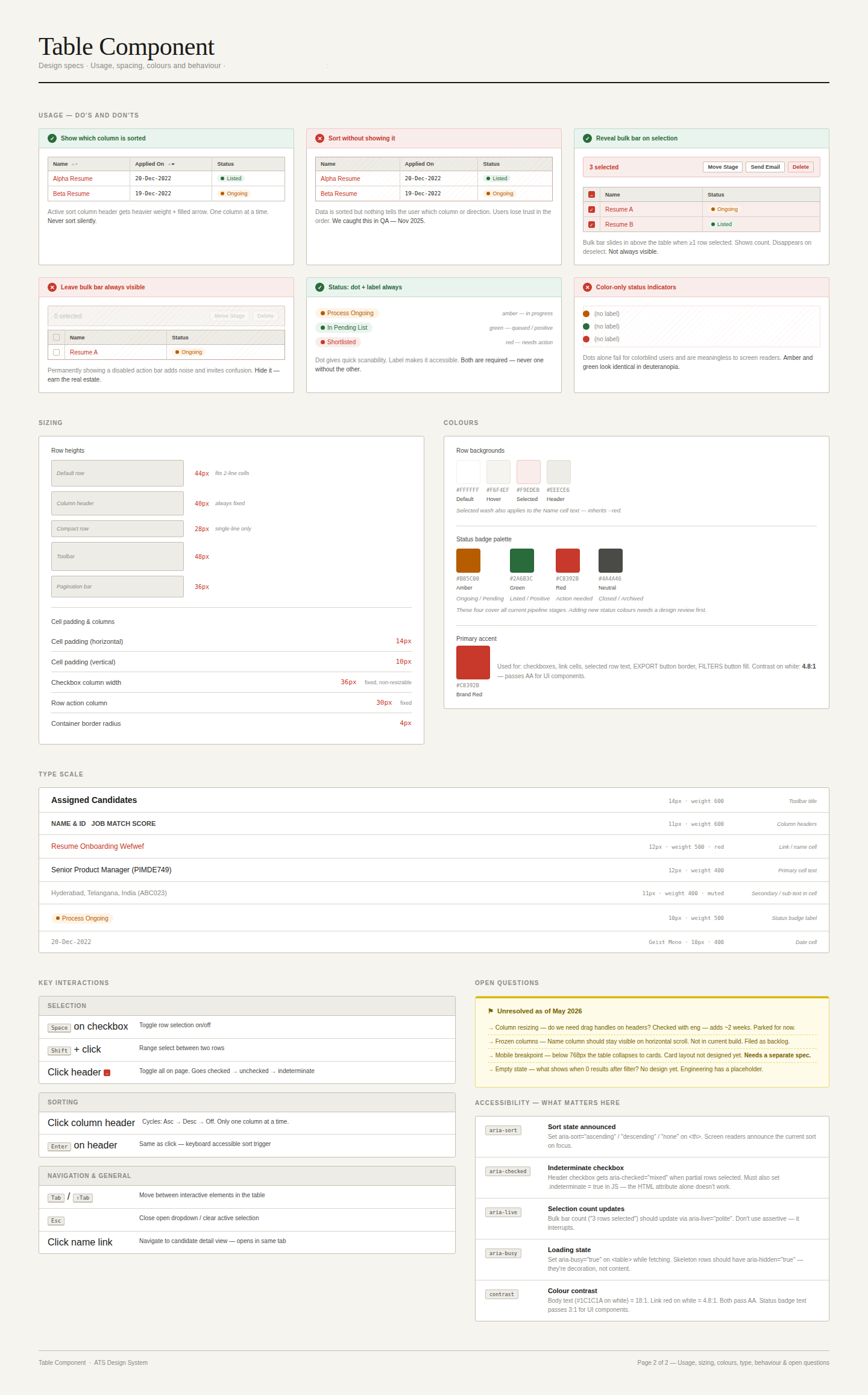
Task: Select the #F6F4EF Hover swatch
Action: click(x=498, y=472)
